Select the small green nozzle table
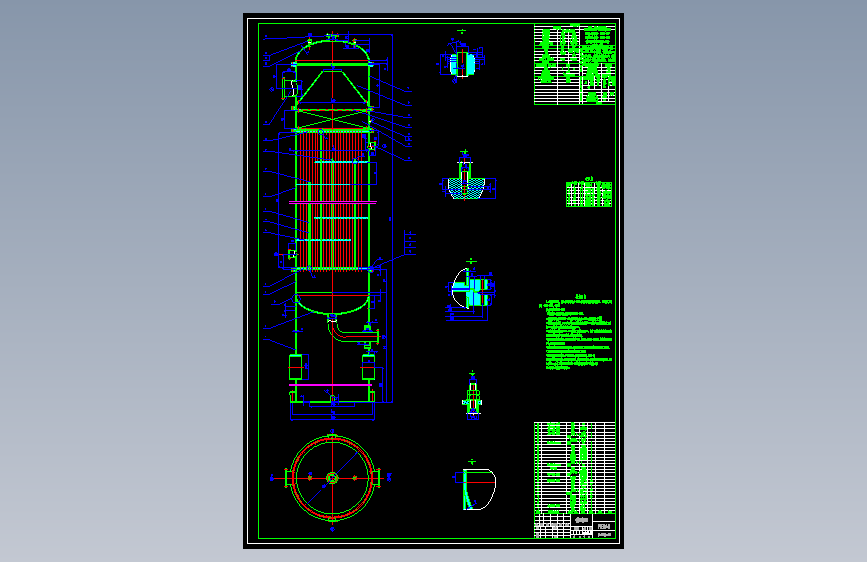Screen dimensions: 867x562 (x=589, y=194)
